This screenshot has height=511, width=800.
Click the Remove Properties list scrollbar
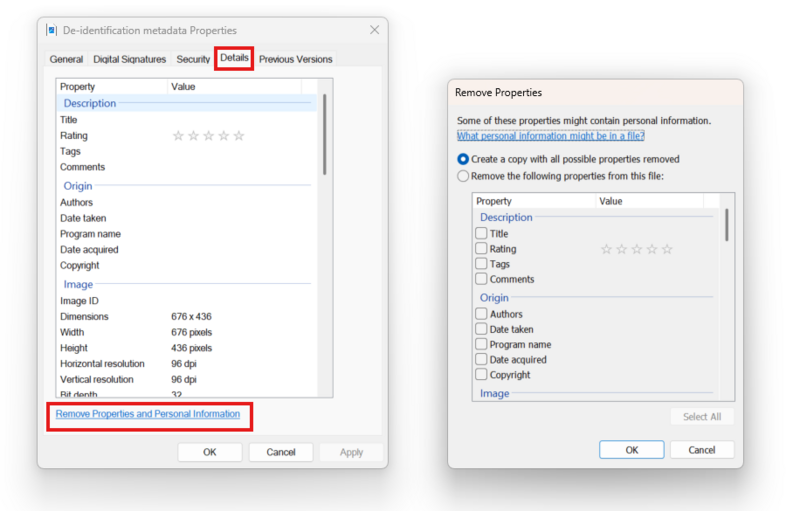point(727,224)
